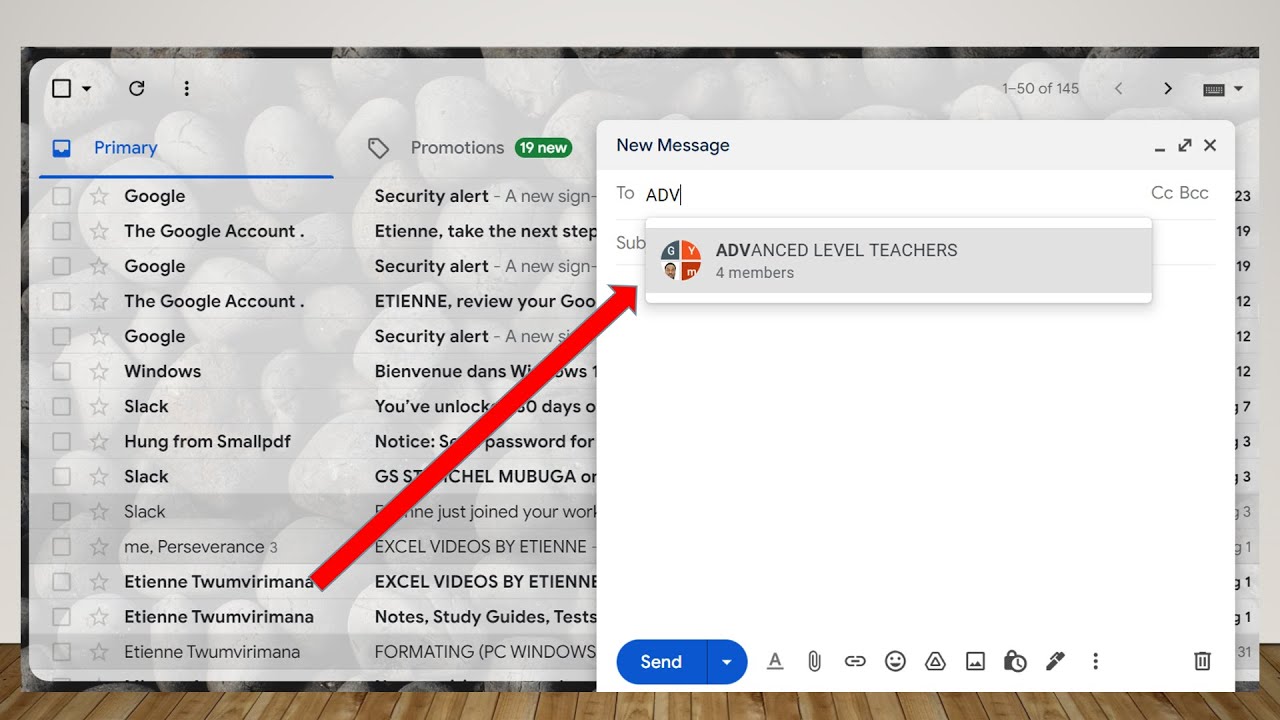
Task: Star the Hung from Smallpdf email
Action: pos(99,441)
